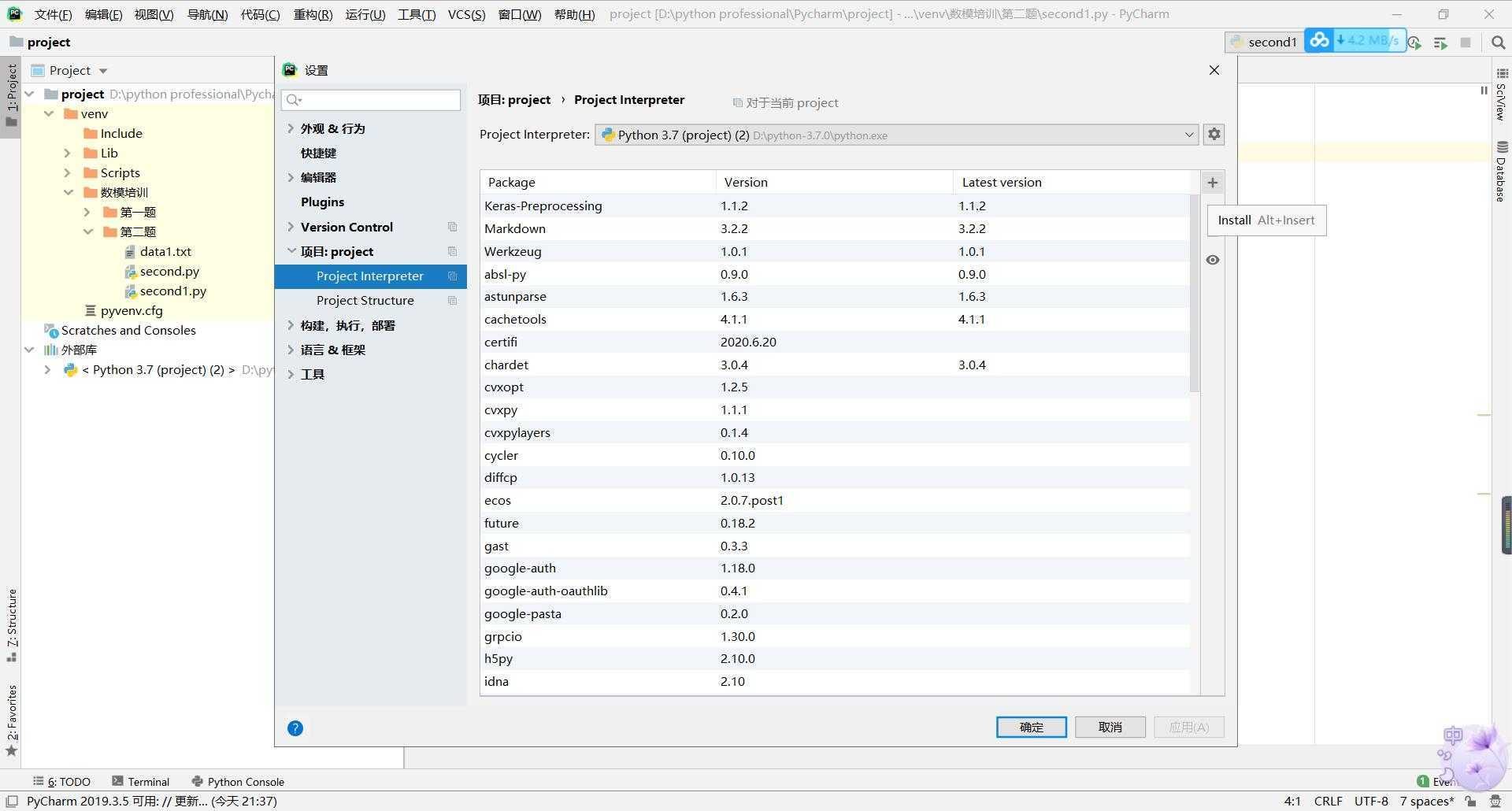Open the TODO tool window tab
This screenshot has height=811, width=1512.
tap(61, 781)
